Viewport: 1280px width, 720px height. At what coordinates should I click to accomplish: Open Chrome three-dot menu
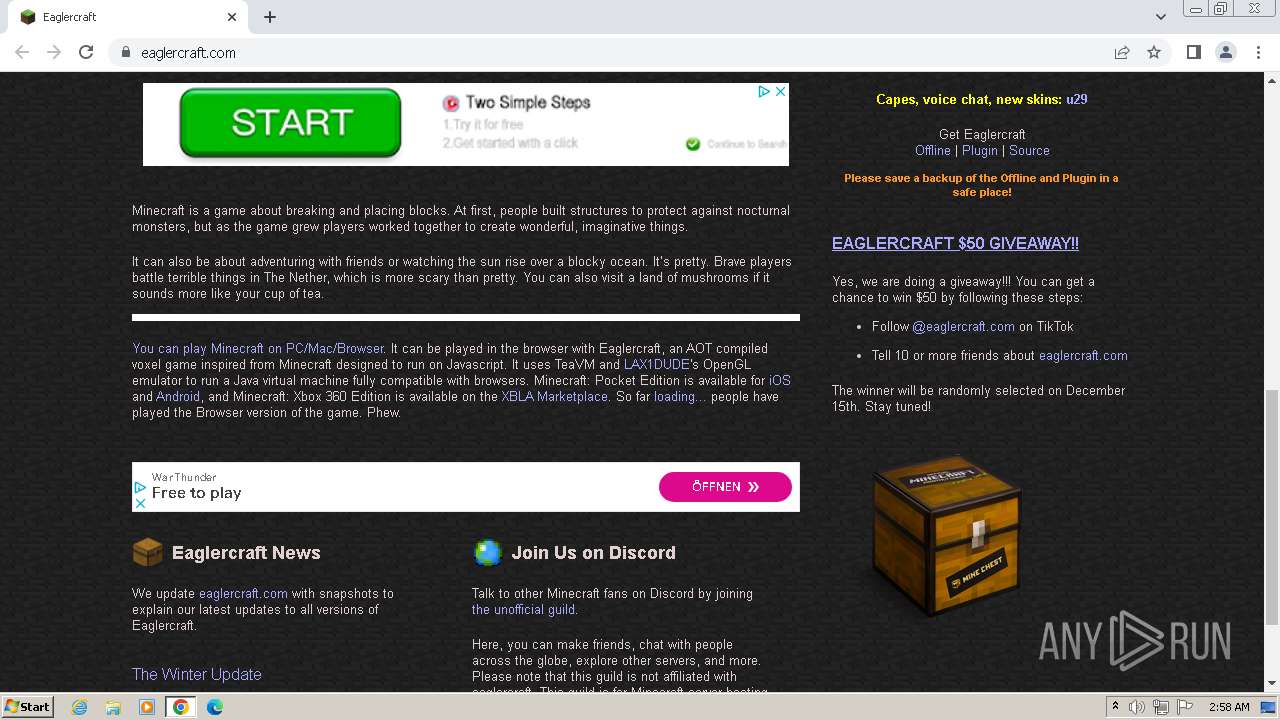point(1258,52)
